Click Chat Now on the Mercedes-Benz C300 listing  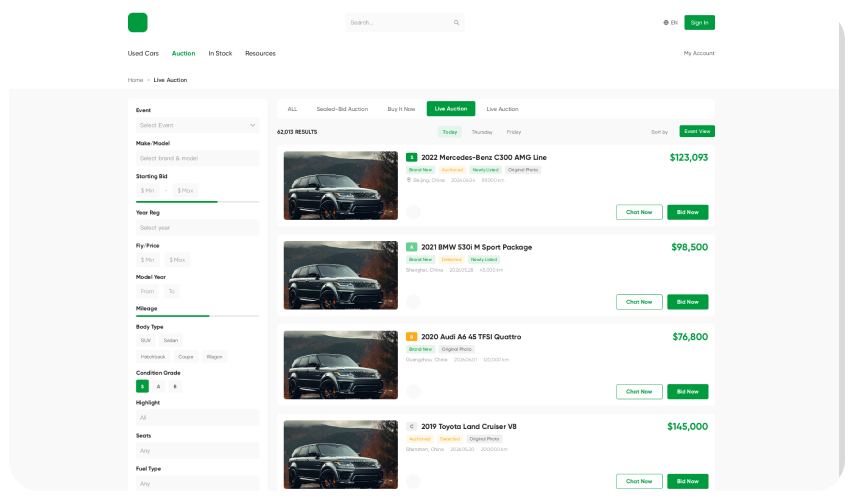639,212
